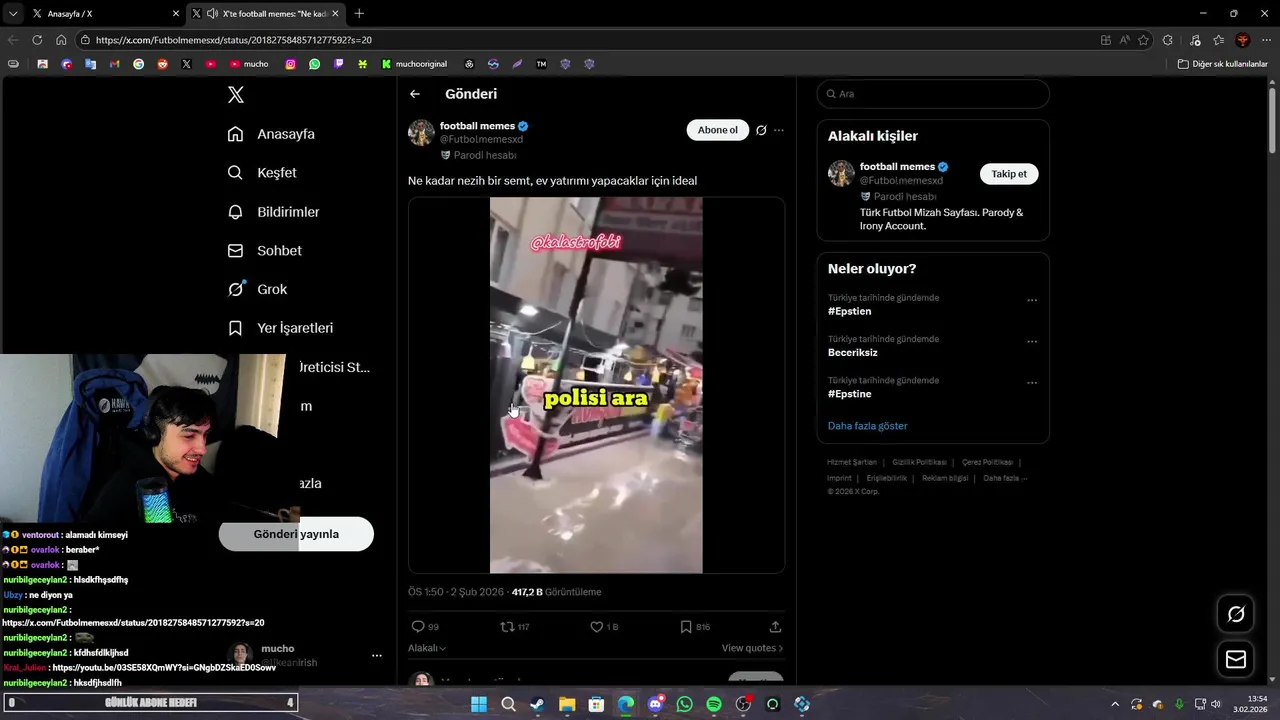Like the post via heart icon

pyautogui.click(x=596, y=627)
